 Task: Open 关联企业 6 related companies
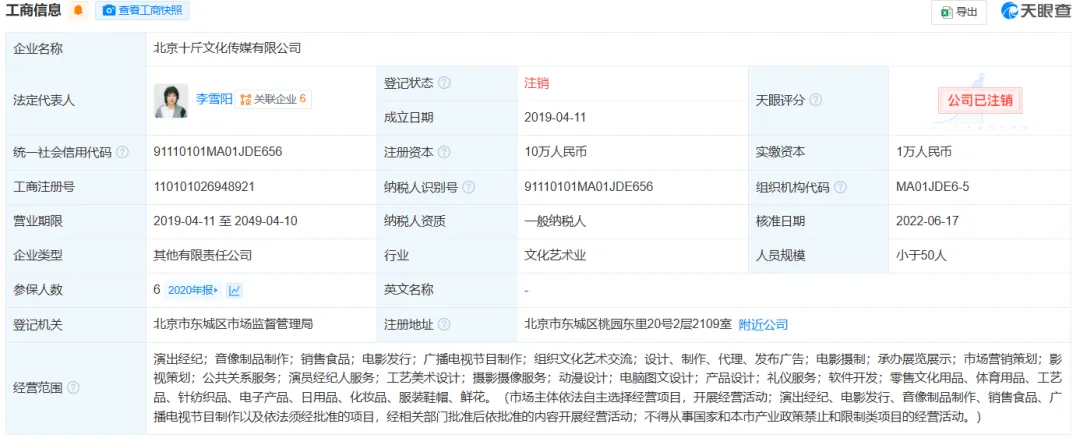(x=273, y=99)
